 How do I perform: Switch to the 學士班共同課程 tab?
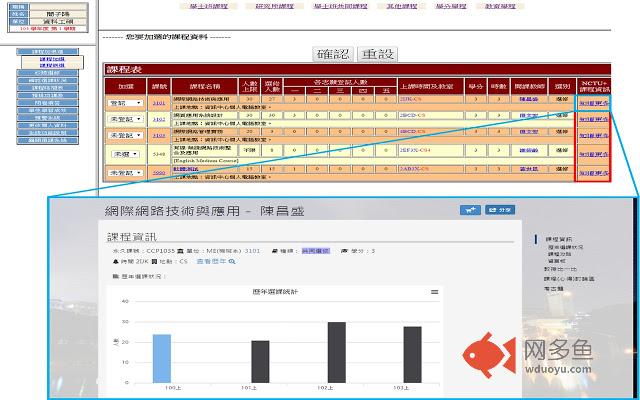coord(340,6)
